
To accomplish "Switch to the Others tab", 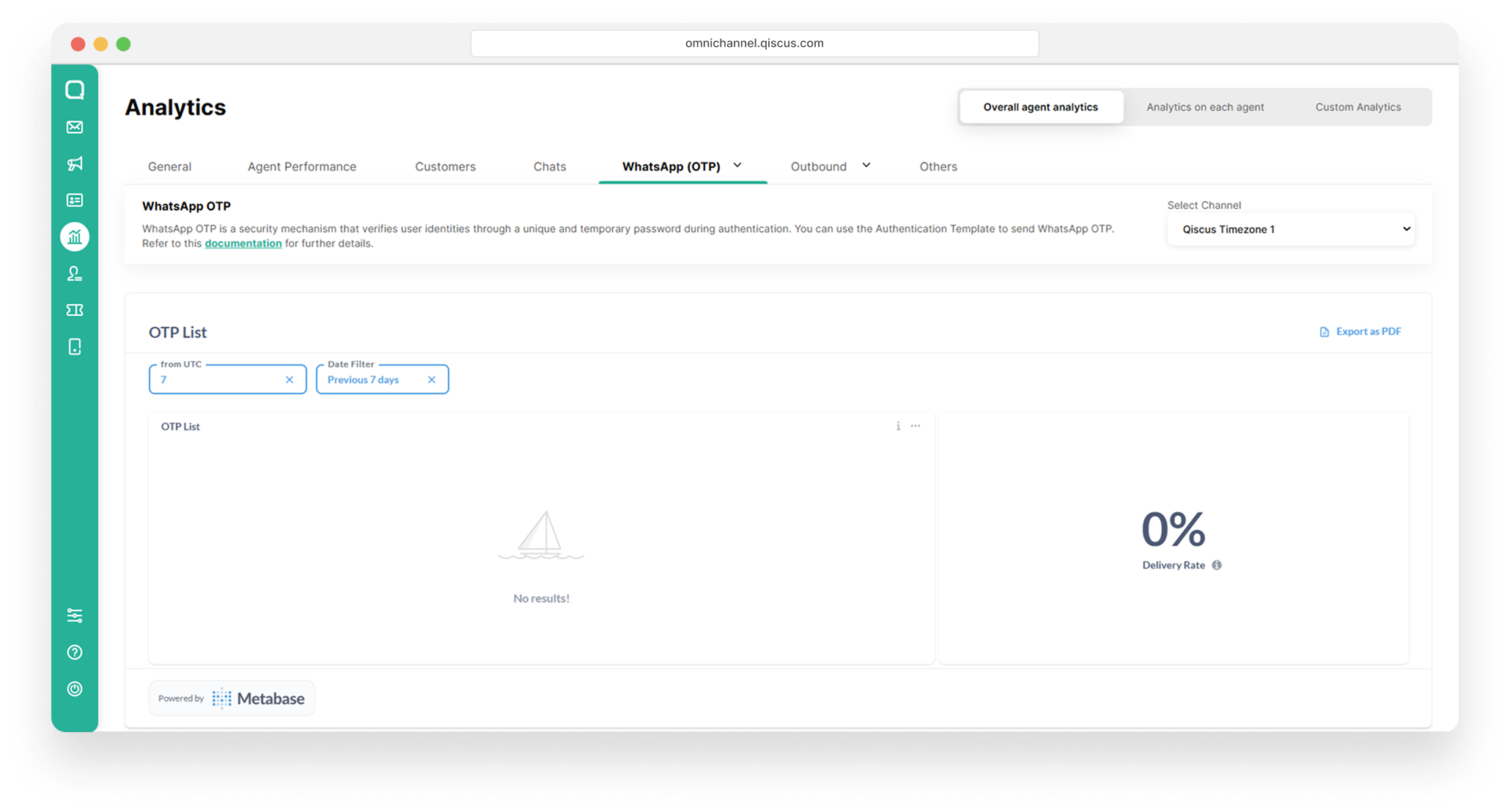I will click(x=938, y=166).
